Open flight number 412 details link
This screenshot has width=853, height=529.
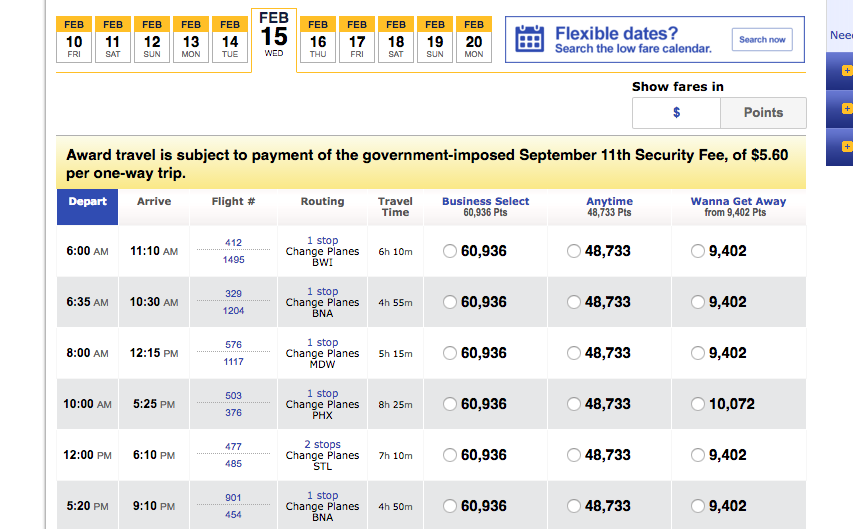(x=233, y=242)
